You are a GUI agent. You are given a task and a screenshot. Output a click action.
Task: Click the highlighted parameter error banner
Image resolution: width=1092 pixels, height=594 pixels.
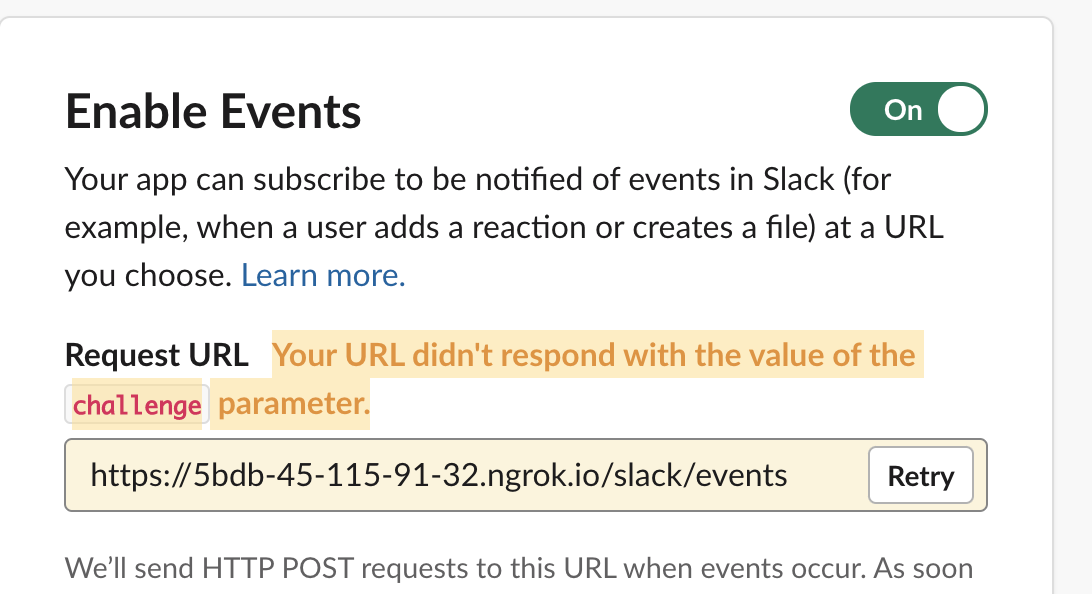coord(595,354)
